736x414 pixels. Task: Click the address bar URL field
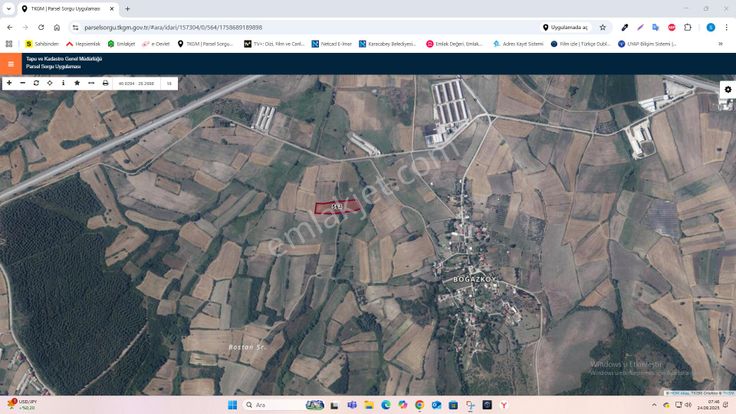300,27
